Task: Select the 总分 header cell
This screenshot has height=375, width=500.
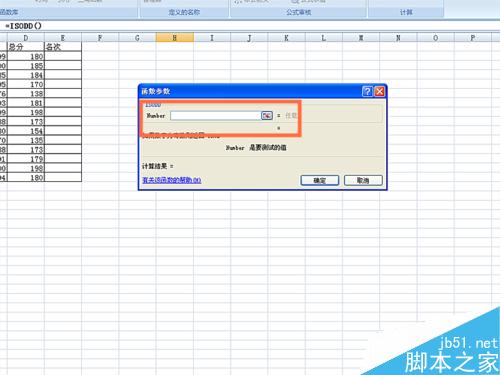Action: pos(26,47)
